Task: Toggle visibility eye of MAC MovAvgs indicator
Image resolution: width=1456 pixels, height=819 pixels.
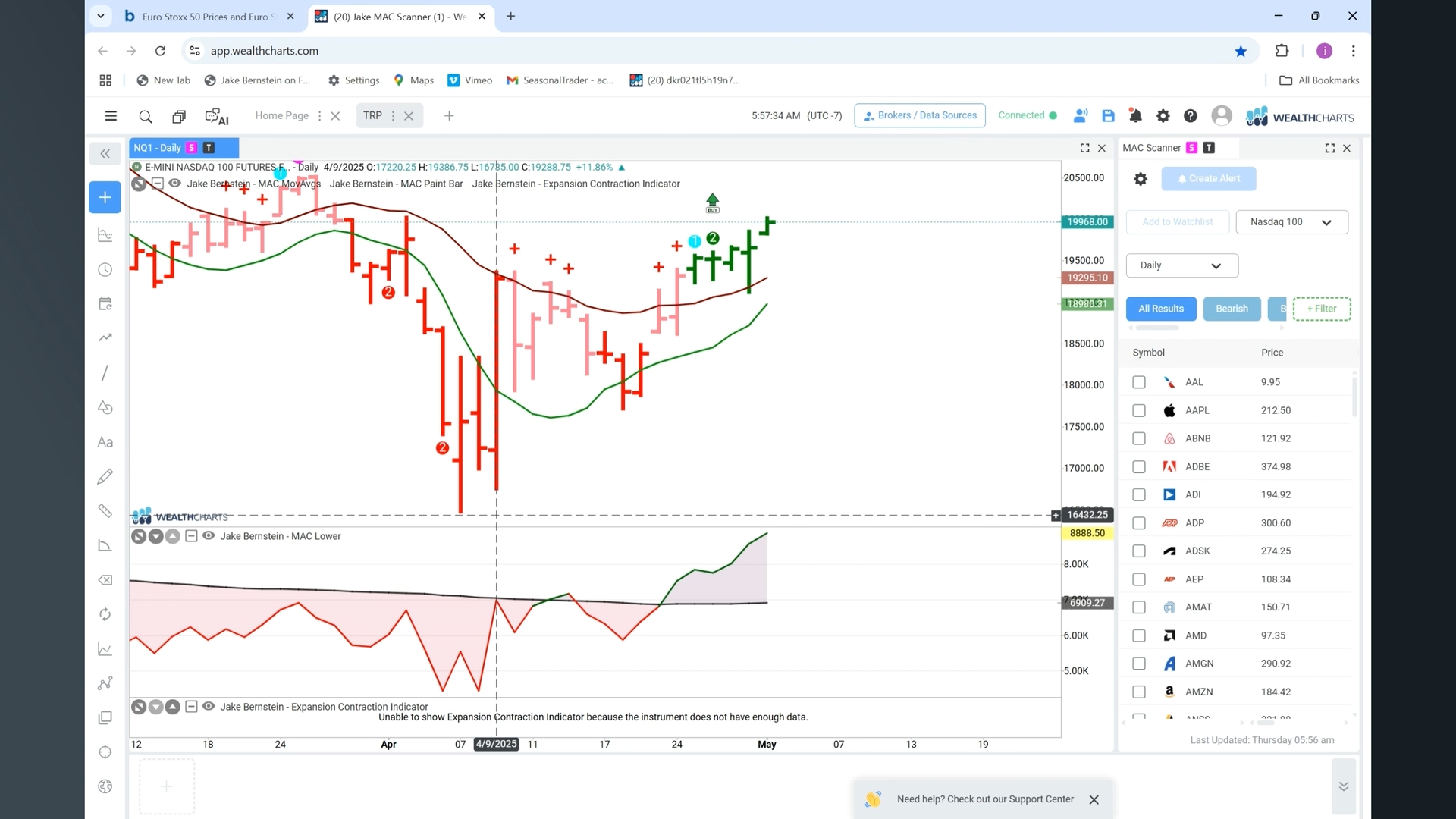Action: pyautogui.click(x=174, y=184)
